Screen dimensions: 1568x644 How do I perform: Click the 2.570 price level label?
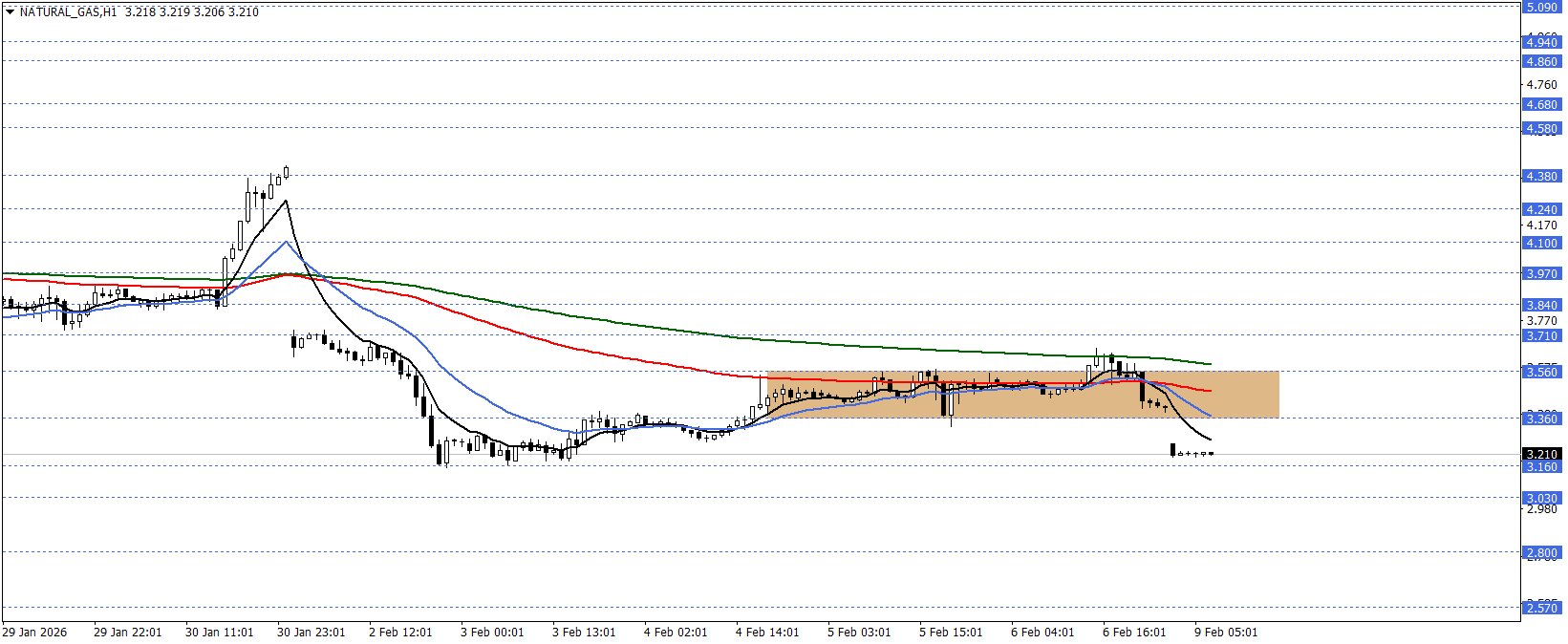1541,608
